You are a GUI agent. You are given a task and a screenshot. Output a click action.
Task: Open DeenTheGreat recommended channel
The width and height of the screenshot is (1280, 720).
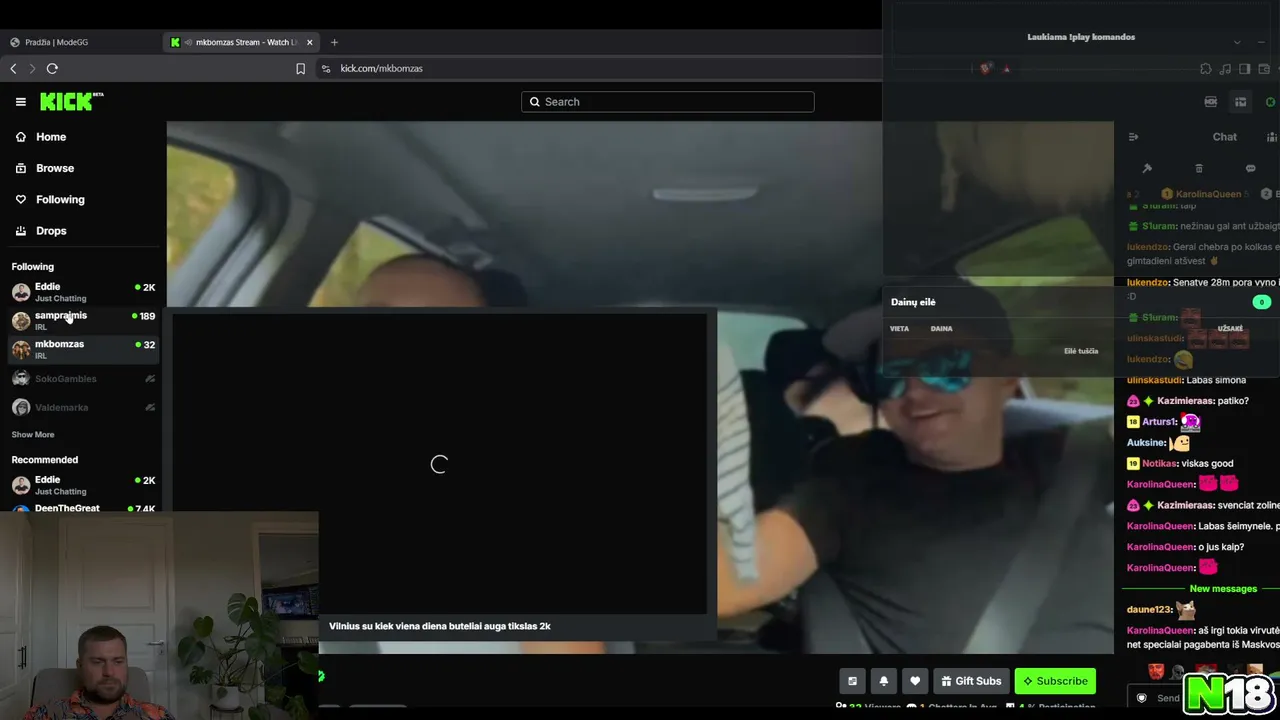point(83,508)
